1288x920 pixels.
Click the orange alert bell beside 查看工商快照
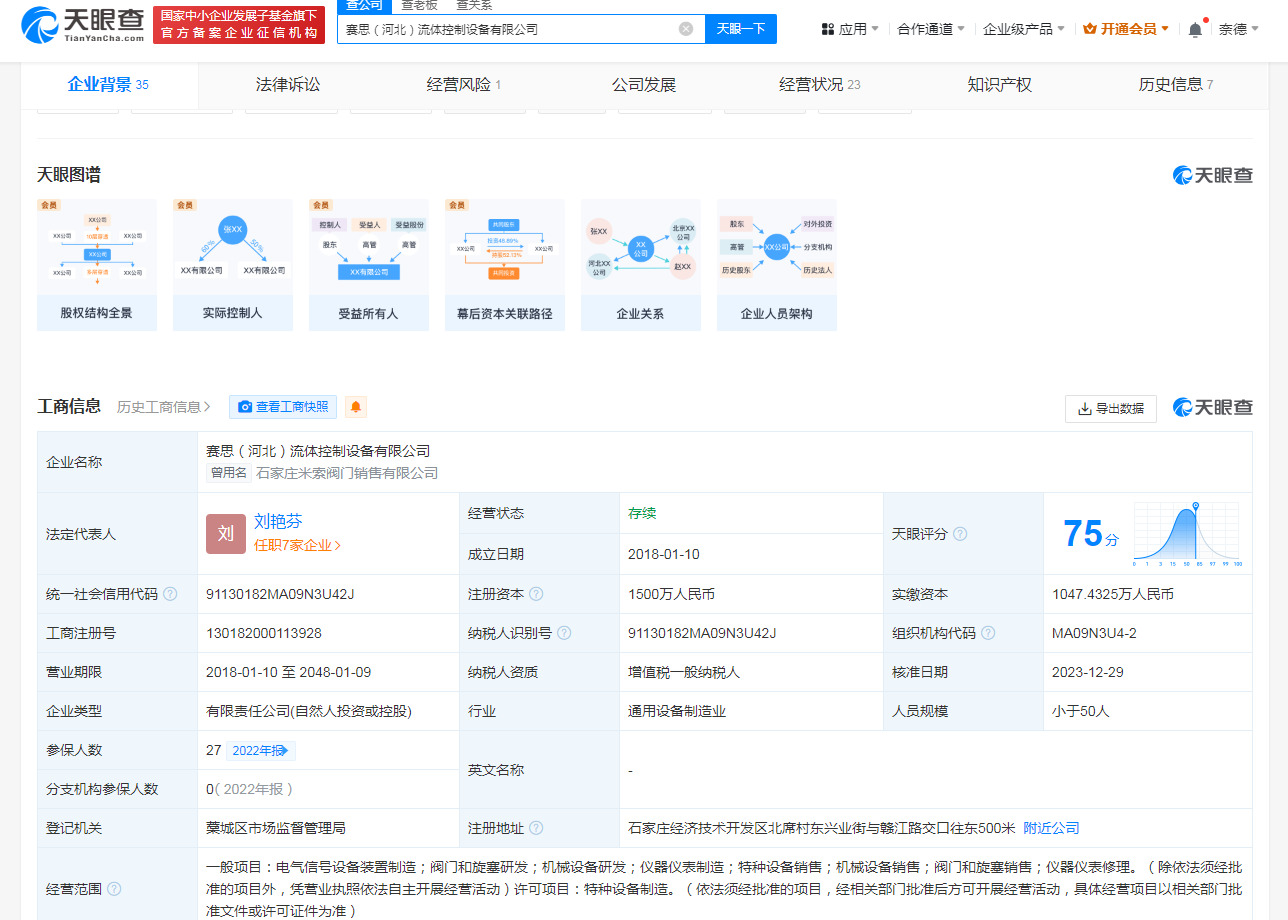(x=356, y=407)
